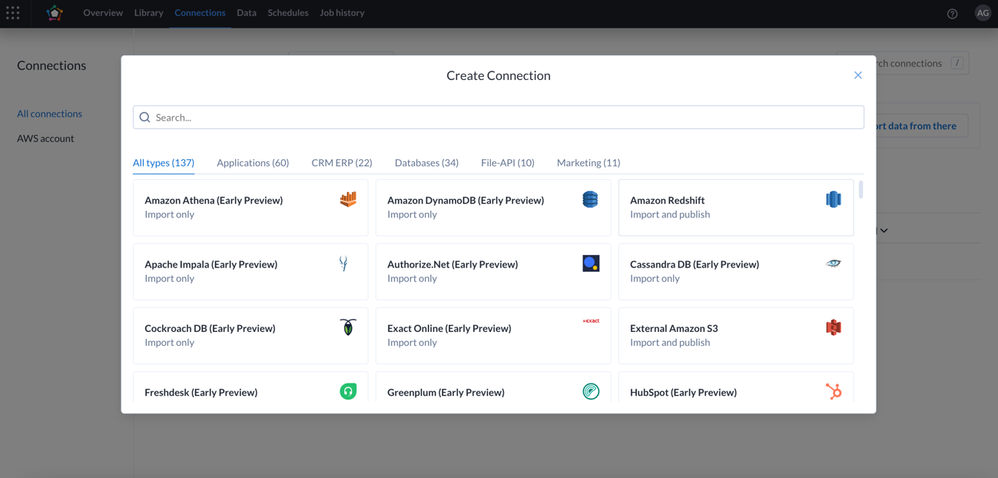Switch to File-API (10) tab
This screenshot has width=998, height=478.
[508, 163]
